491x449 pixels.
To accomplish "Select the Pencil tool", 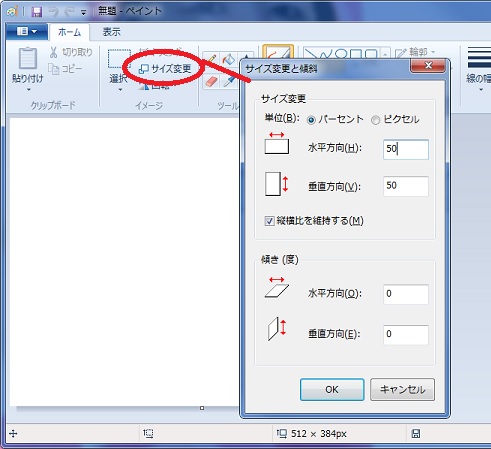I will pyautogui.click(x=211, y=59).
